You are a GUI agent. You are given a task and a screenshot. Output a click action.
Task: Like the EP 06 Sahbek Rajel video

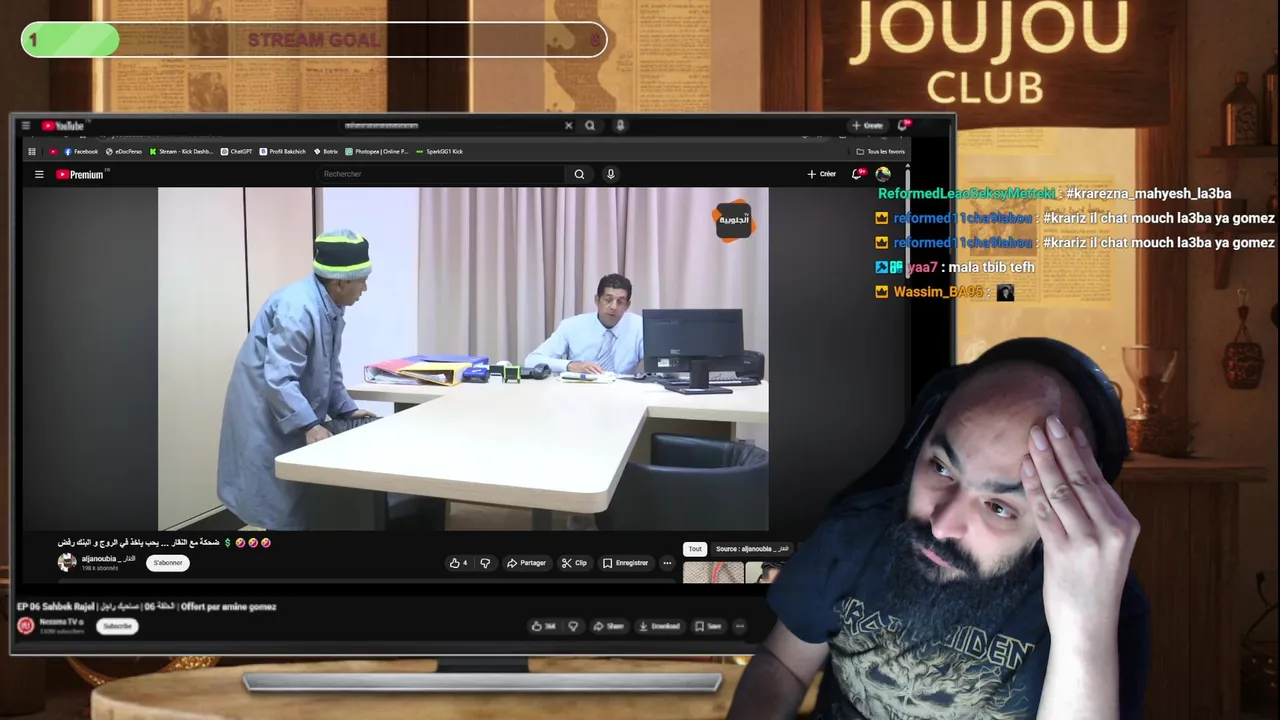(544, 626)
